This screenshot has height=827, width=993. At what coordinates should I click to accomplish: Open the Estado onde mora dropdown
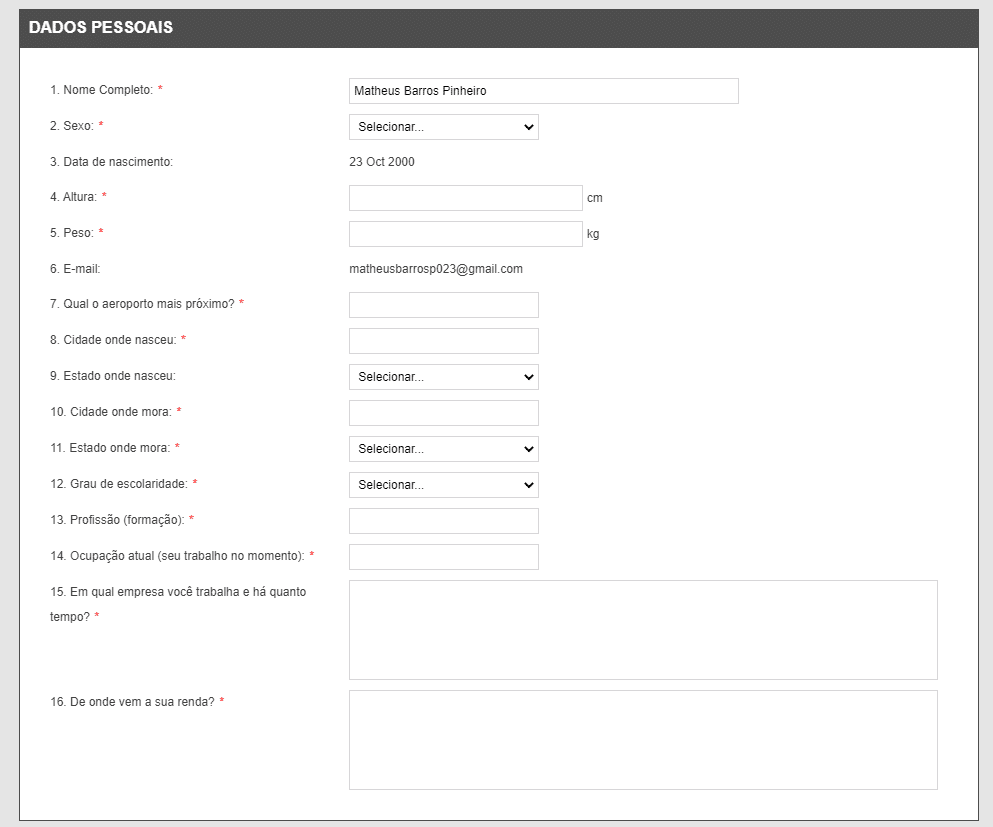coord(443,449)
